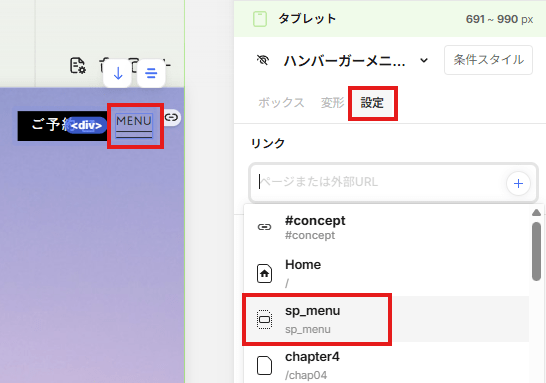The image size is (546, 383).
Task: Click the dropdown list scroll-up arrow
Action: 536,212
